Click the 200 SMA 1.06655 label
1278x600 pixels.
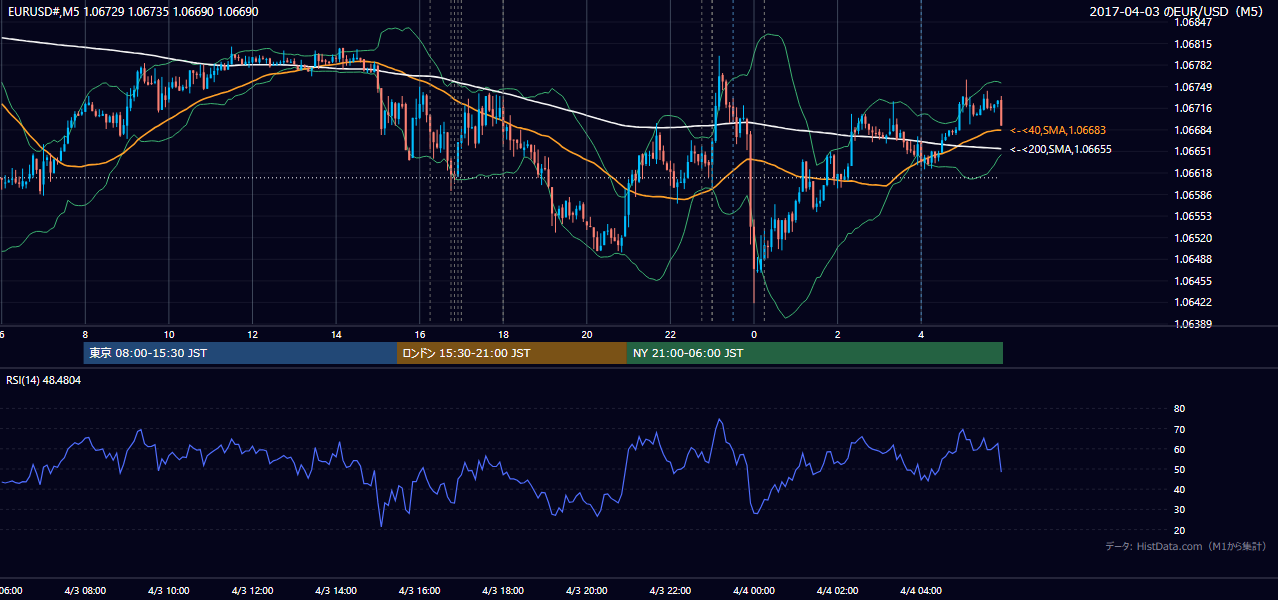point(1060,149)
